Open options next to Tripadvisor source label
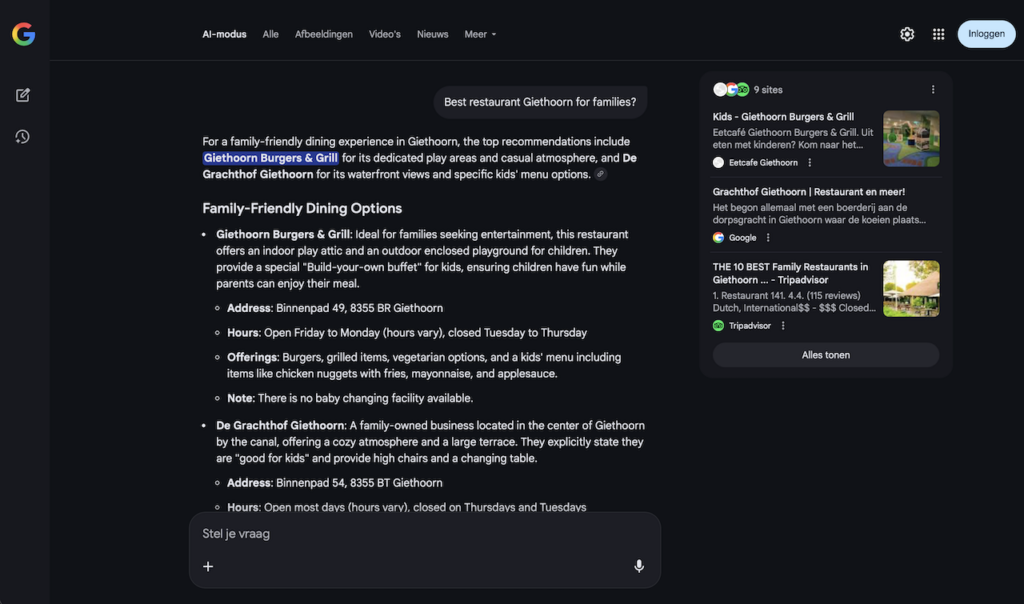 pos(783,326)
